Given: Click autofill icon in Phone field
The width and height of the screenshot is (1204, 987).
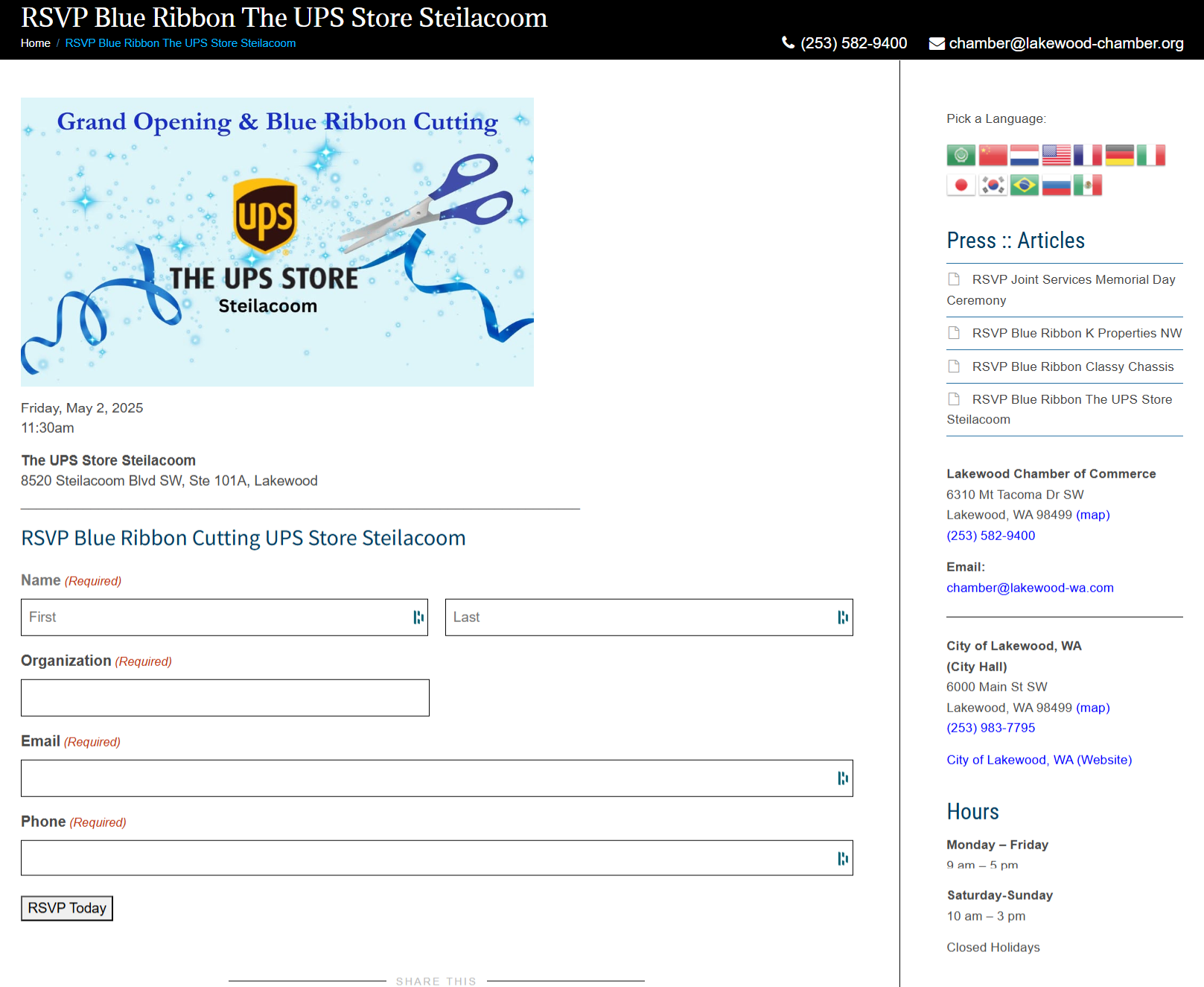Looking at the screenshot, I should 842,858.
